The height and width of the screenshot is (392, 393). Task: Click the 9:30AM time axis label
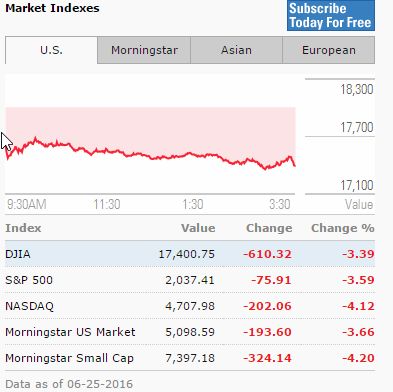pyautogui.click(x=27, y=204)
